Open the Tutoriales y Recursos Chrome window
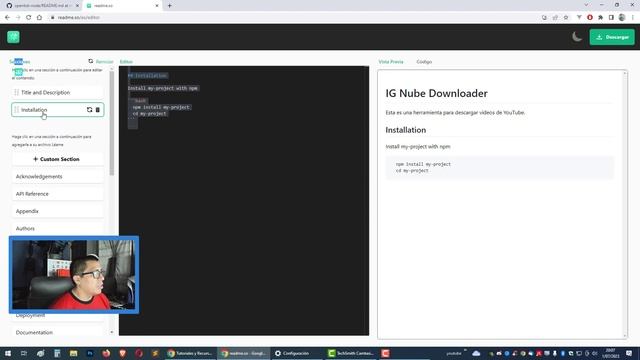640x360 pixels. coord(190,353)
